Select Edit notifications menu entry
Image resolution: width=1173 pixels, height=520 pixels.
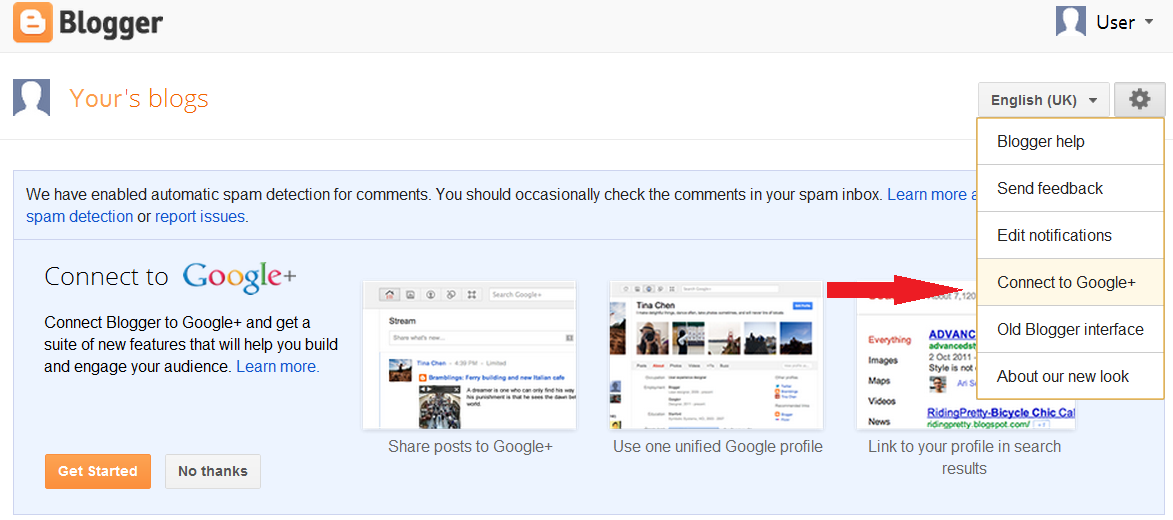click(x=1054, y=235)
